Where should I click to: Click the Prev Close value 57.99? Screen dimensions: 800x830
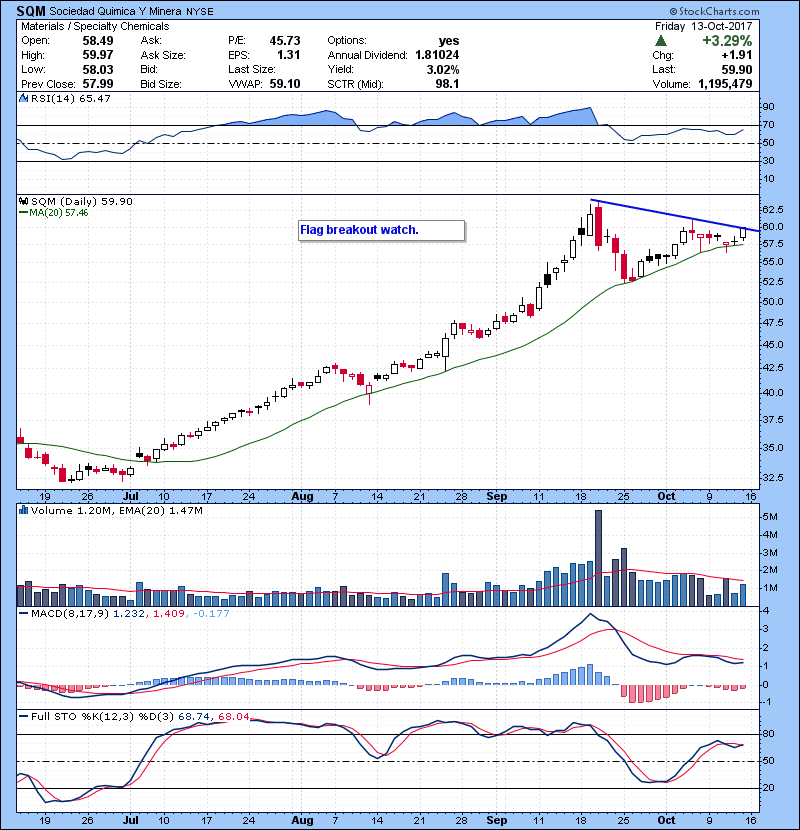[97, 84]
